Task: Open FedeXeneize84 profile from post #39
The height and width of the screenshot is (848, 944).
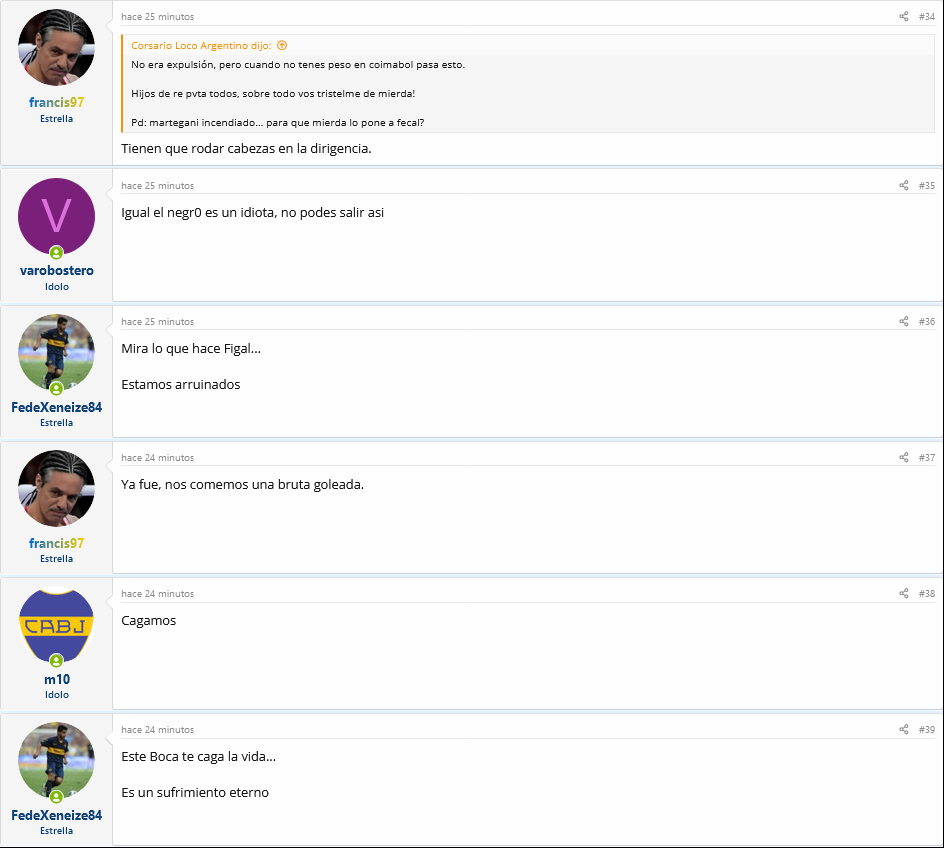Action: 57,816
